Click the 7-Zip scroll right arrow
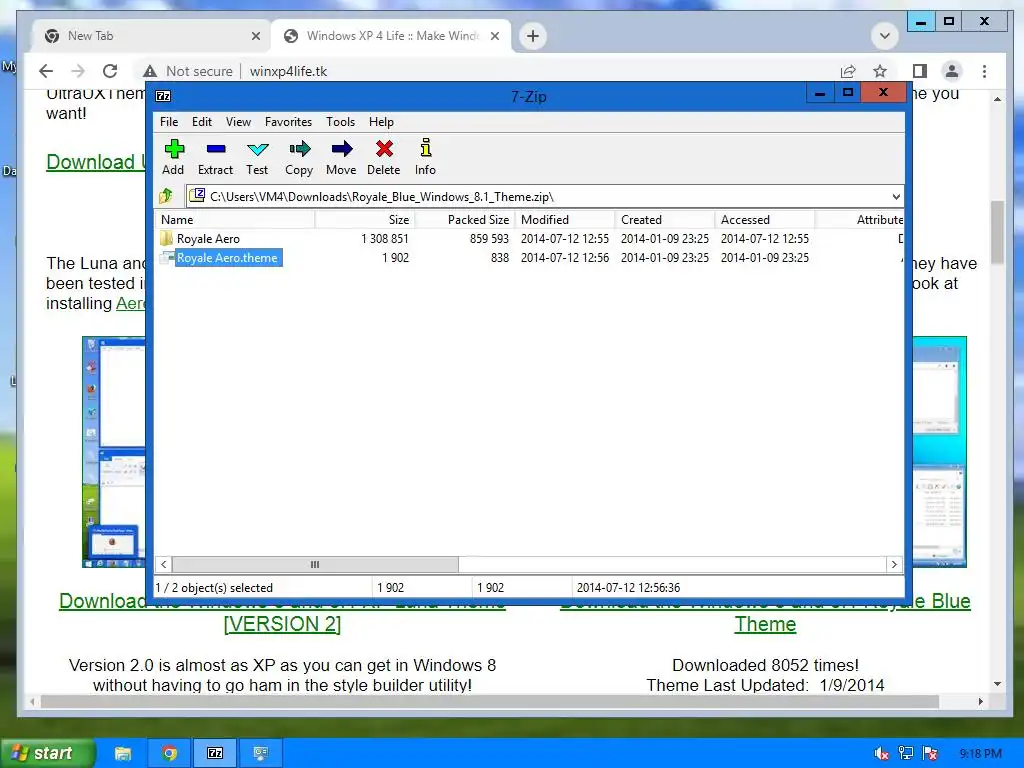 [x=894, y=564]
